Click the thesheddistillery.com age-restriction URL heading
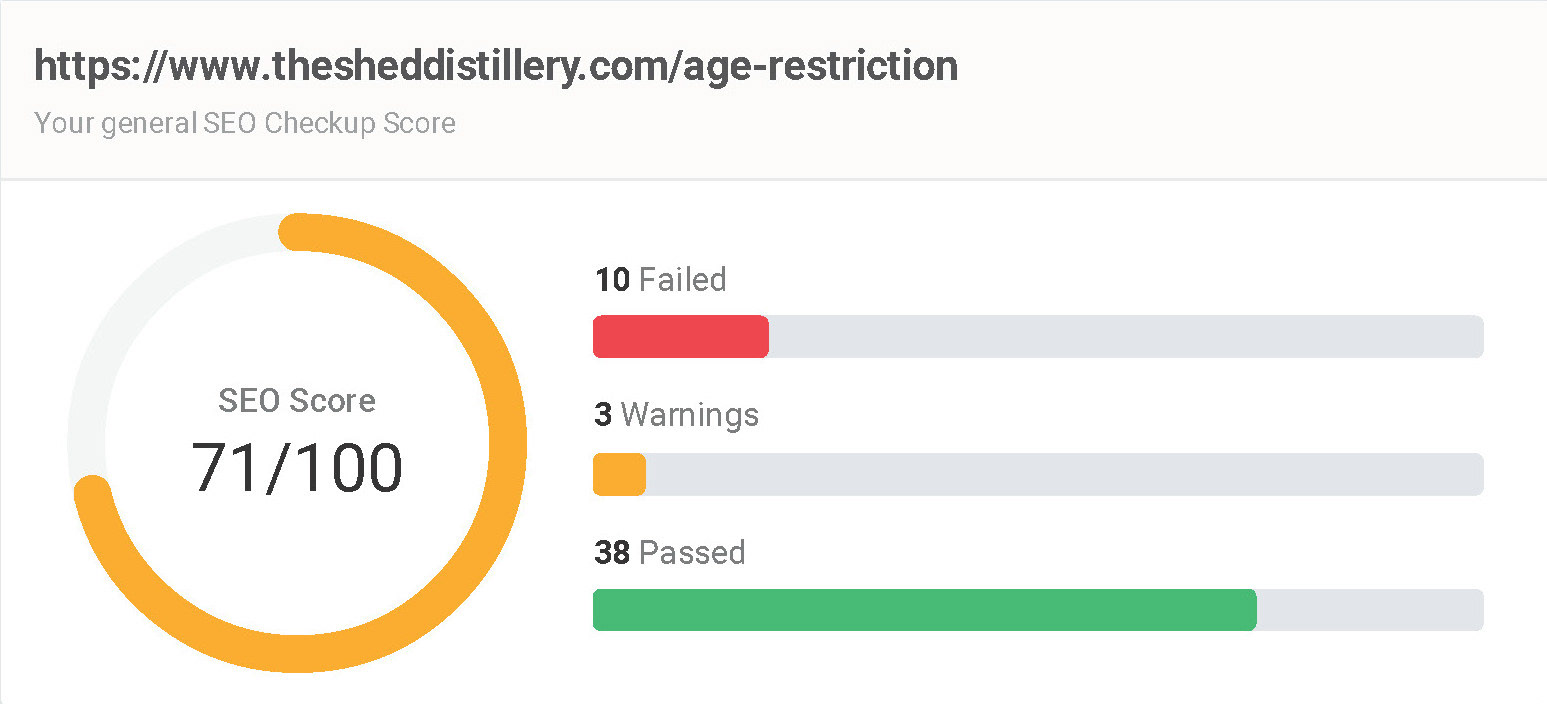The image size is (1547, 704). [496, 67]
